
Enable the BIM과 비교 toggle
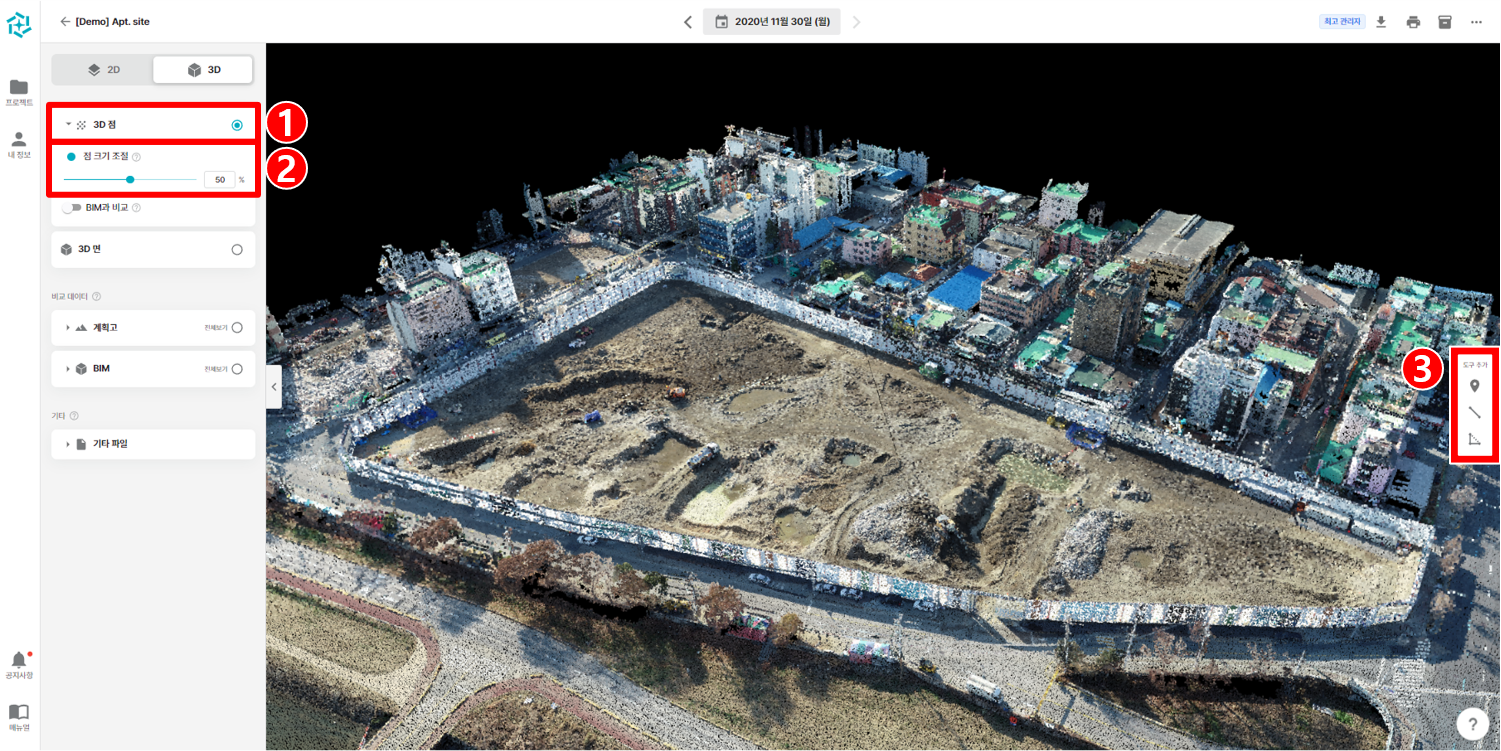point(70,207)
